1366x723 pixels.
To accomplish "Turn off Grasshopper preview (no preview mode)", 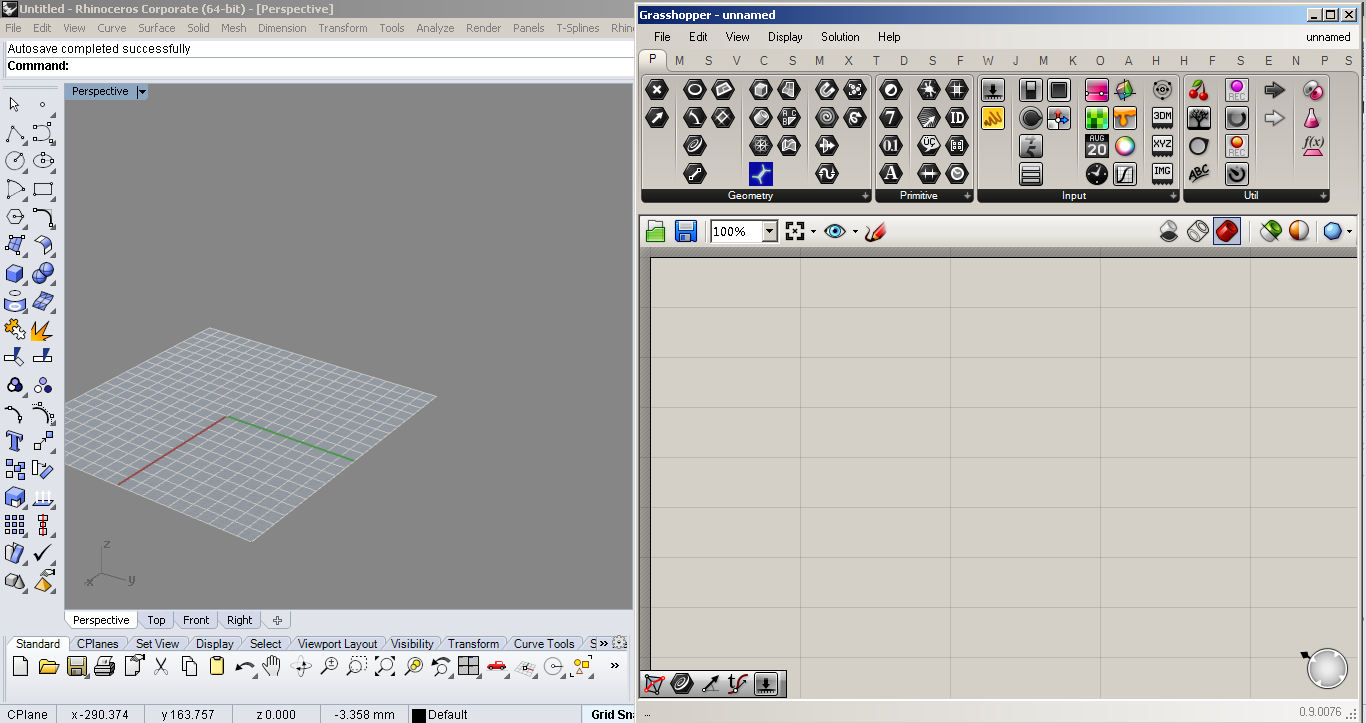I will point(1168,231).
